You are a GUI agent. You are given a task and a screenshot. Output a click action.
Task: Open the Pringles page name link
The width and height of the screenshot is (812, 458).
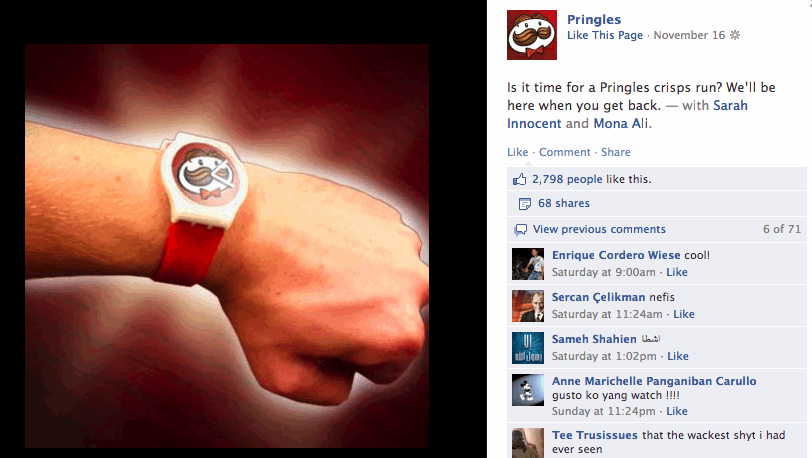click(593, 20)
